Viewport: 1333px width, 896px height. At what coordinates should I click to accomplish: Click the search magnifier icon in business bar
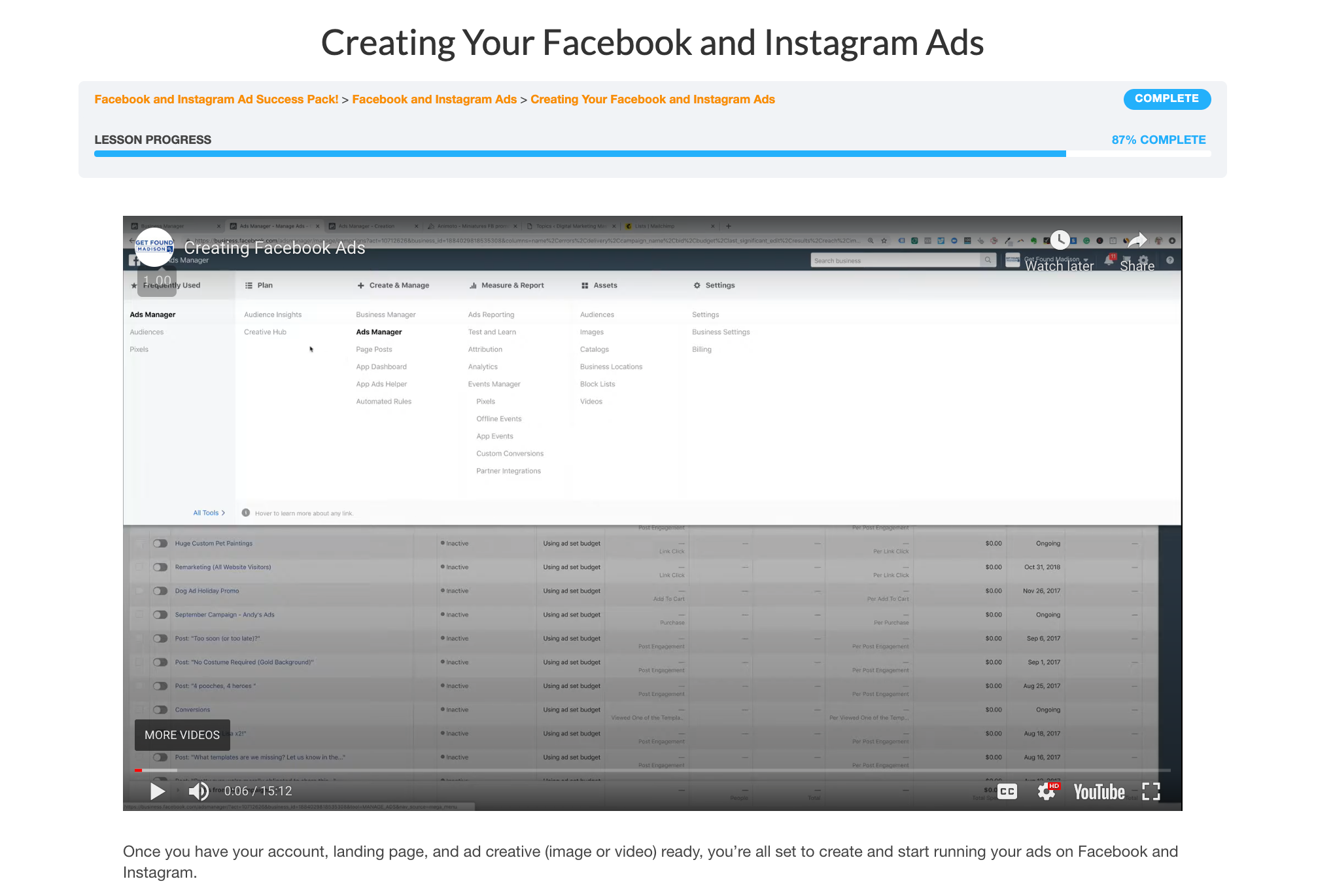point(988,260)
